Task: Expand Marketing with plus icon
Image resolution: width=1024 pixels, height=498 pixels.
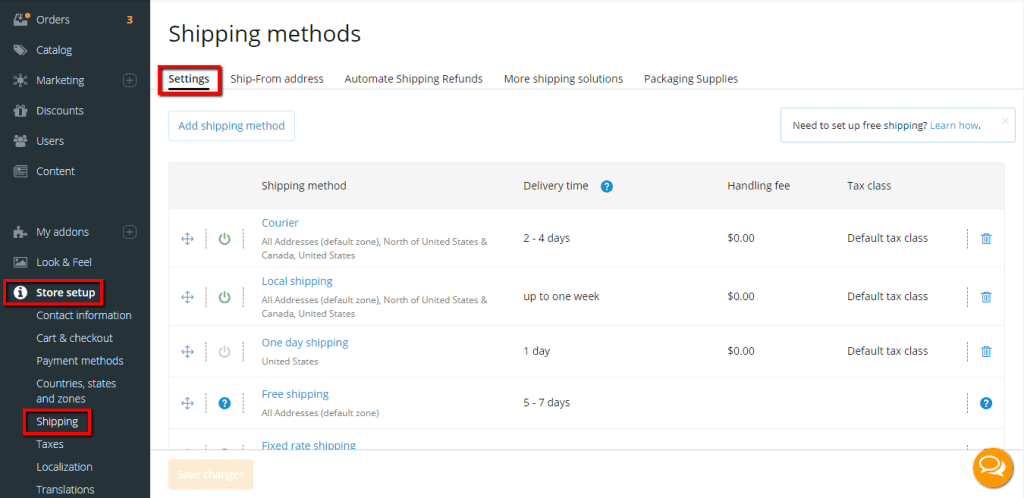Action: (x=130, y=80)
